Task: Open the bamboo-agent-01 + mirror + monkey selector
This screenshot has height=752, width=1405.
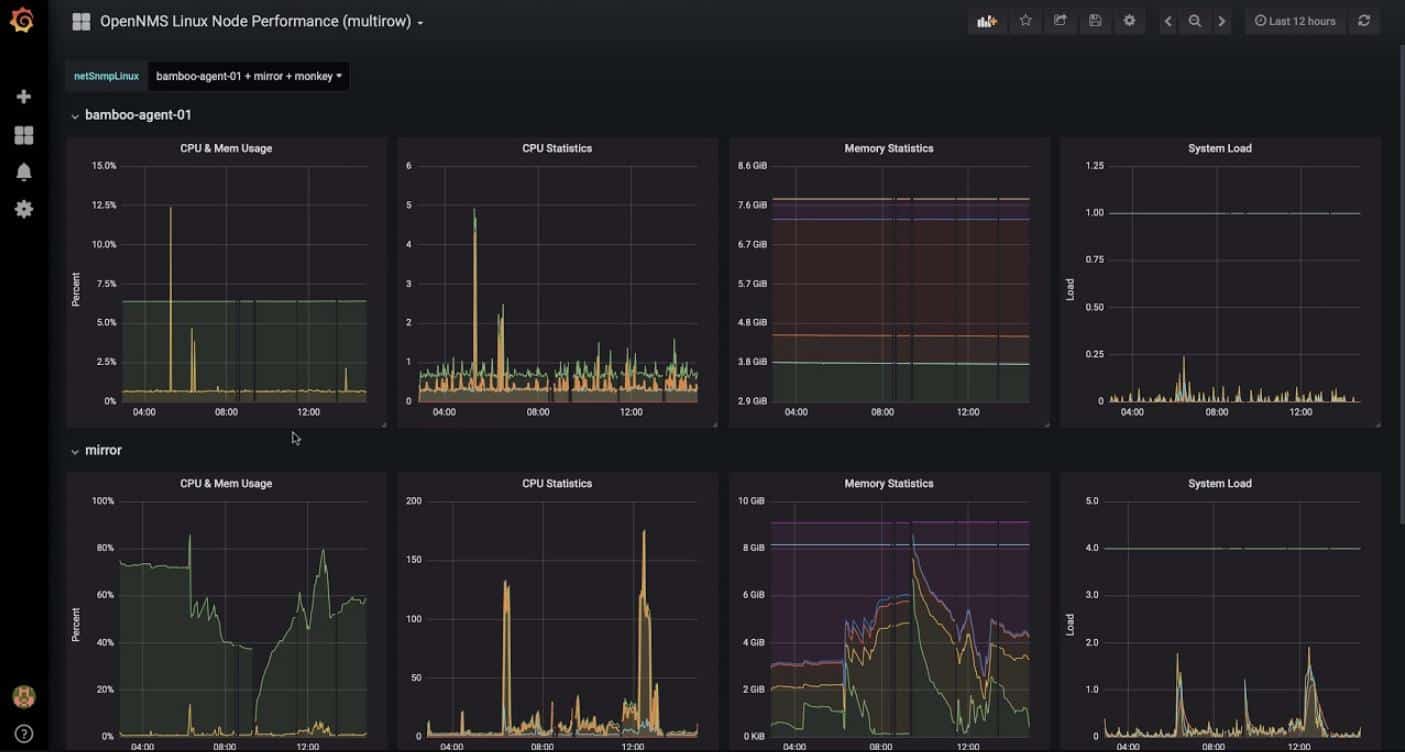Action: (246, 76)
